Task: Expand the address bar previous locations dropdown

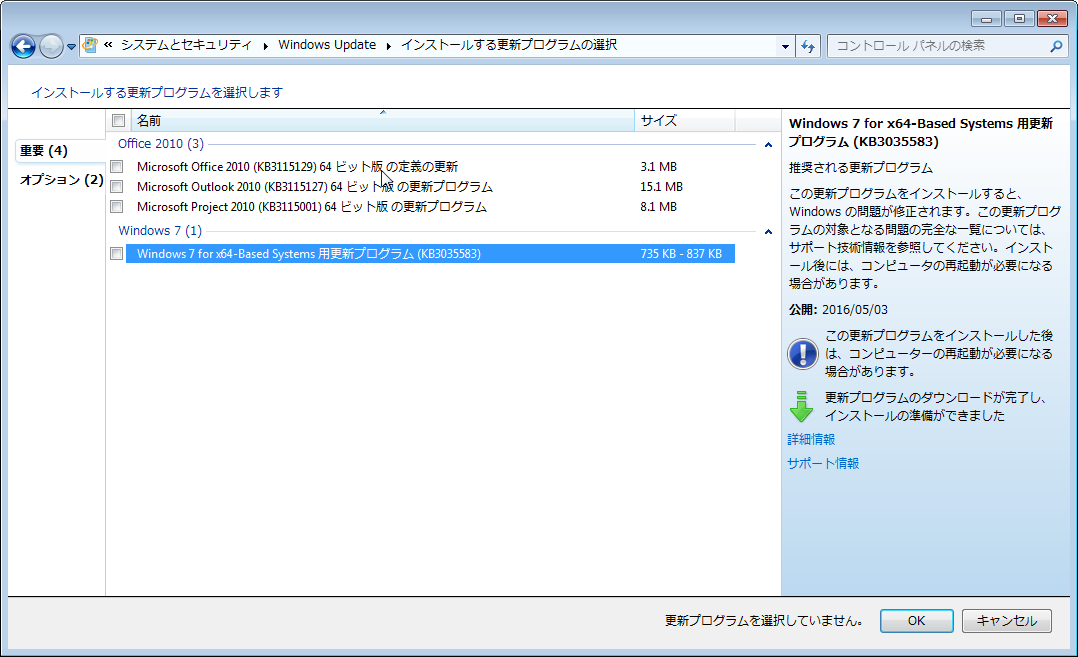Action: pyautogui.click(x=785, y=46)
